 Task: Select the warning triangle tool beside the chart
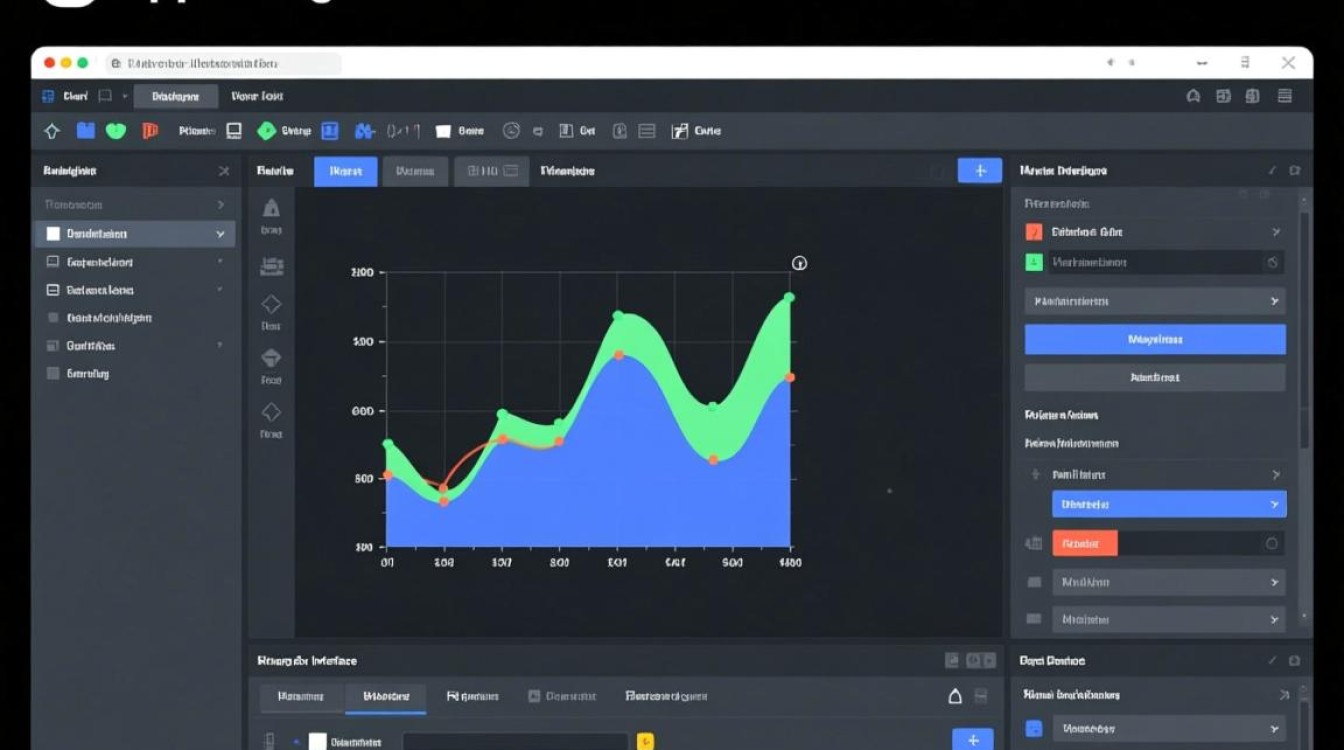(x=271, y=209)
